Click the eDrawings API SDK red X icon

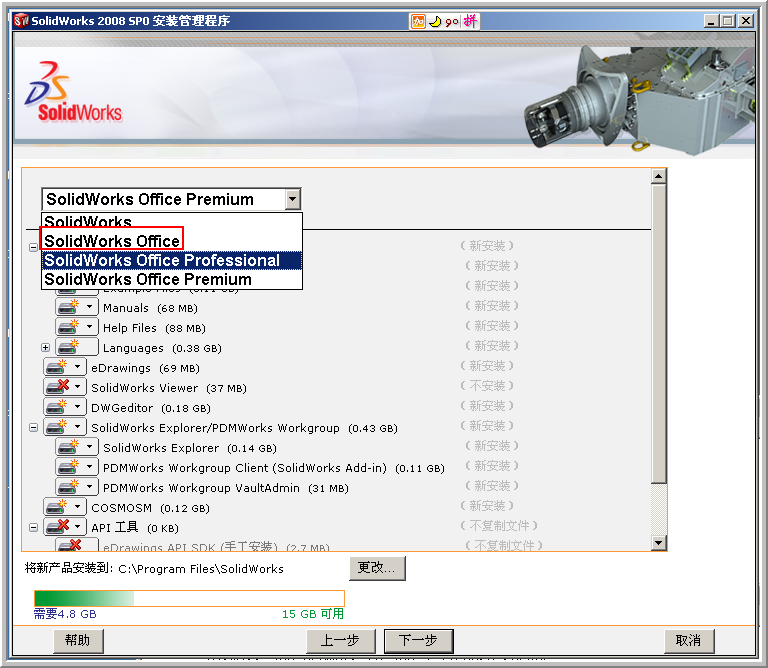[x=69, y=546]
